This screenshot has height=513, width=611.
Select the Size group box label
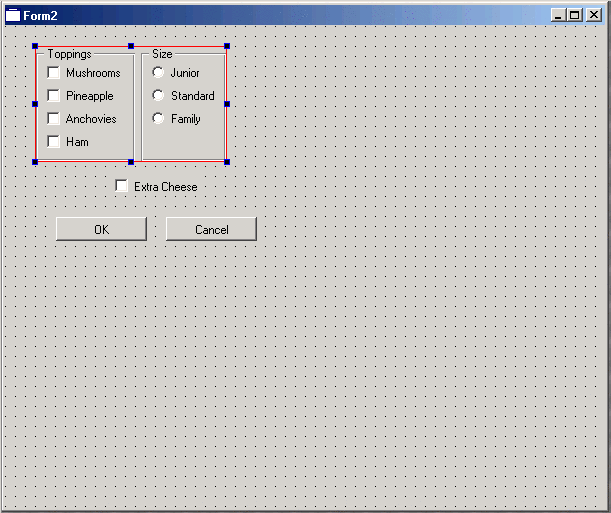click(162, 54)
